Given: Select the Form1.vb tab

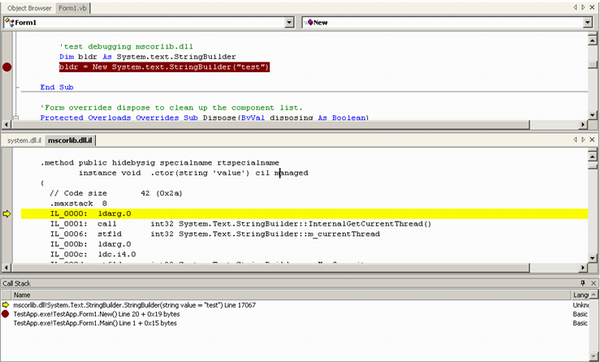Looking at the screenshot, I should click(x=72, y=8).
